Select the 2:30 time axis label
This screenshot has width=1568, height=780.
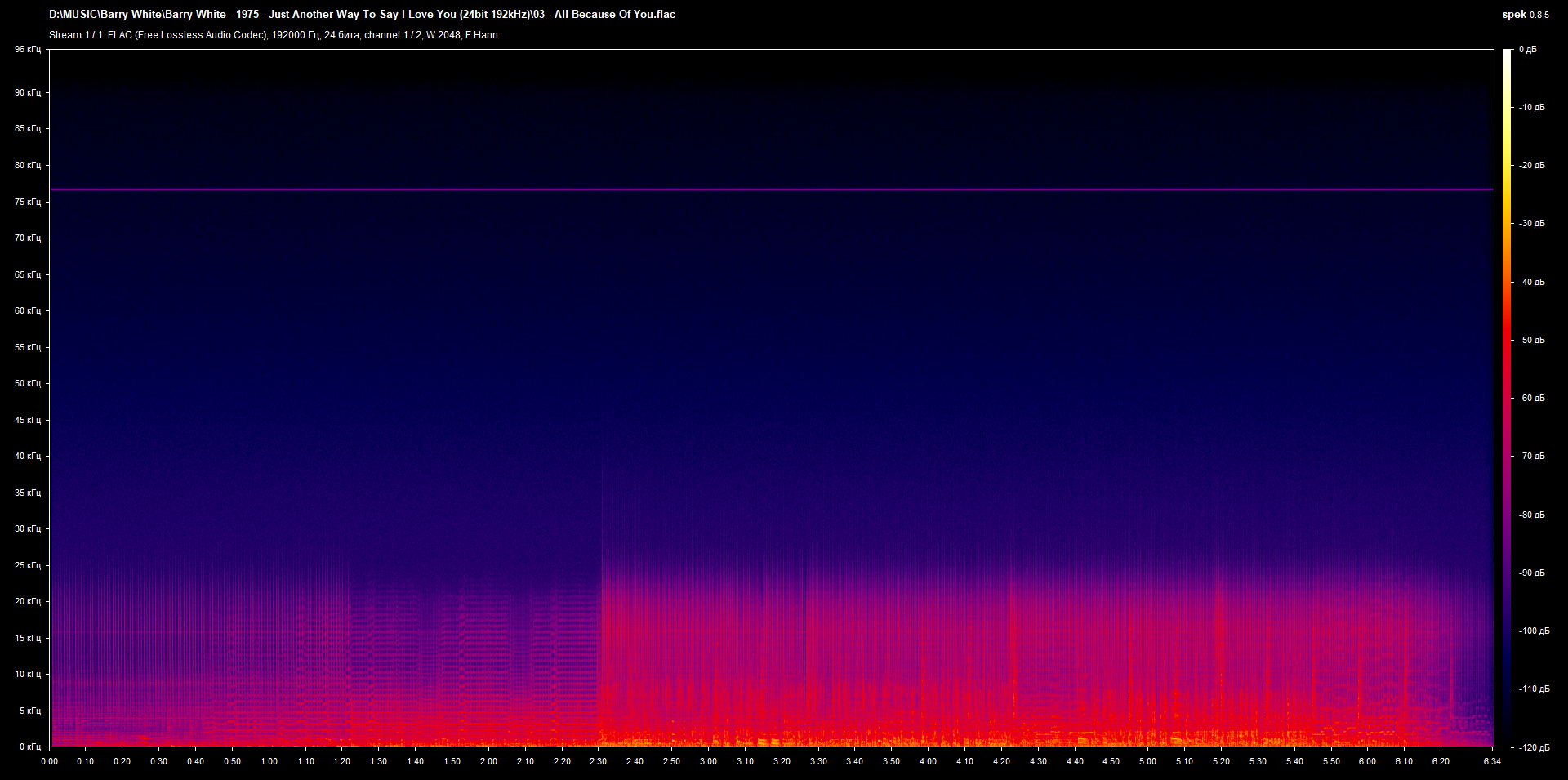coord(598,761)
